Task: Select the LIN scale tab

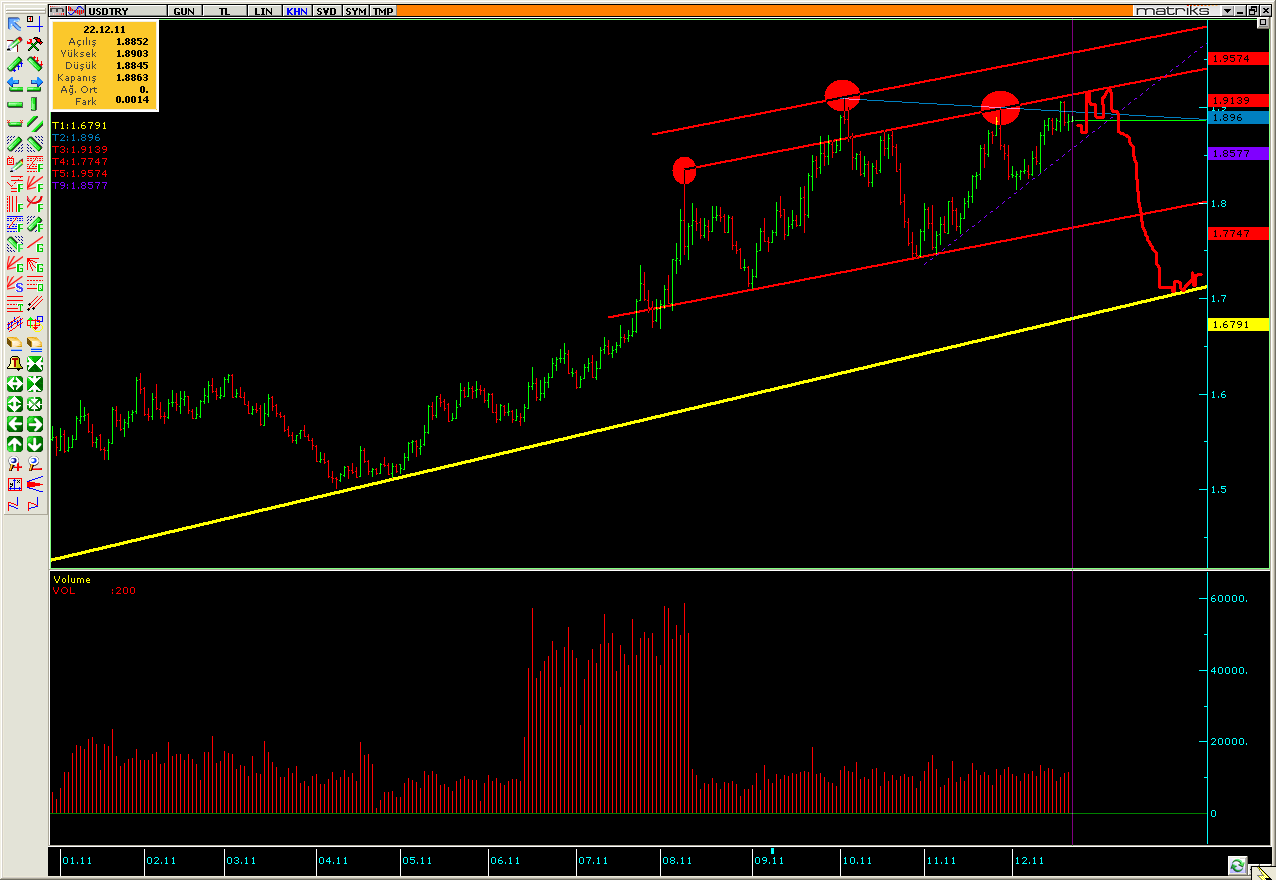Action: 264,10
